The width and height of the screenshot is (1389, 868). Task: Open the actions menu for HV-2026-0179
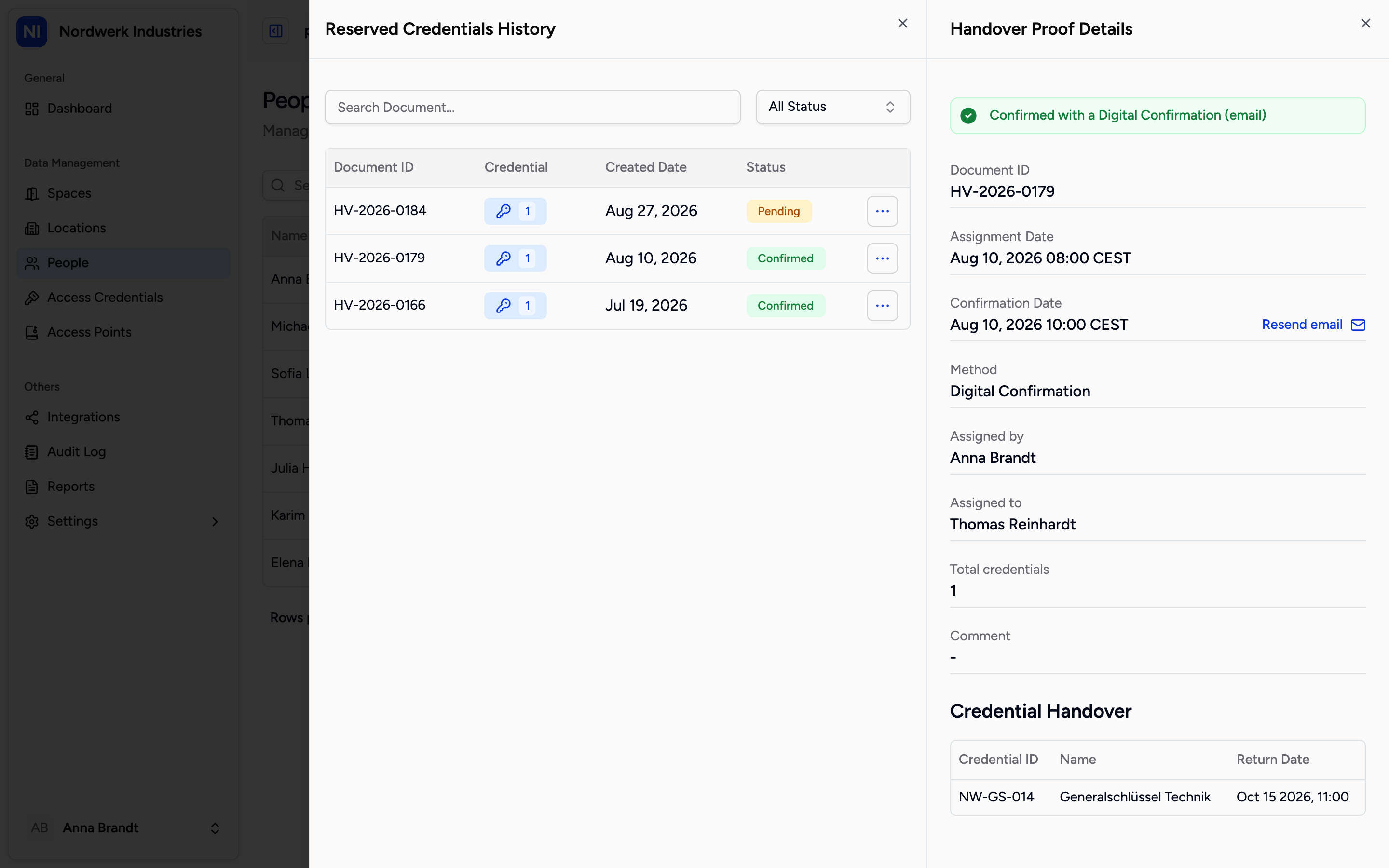(x=882, y=258)
